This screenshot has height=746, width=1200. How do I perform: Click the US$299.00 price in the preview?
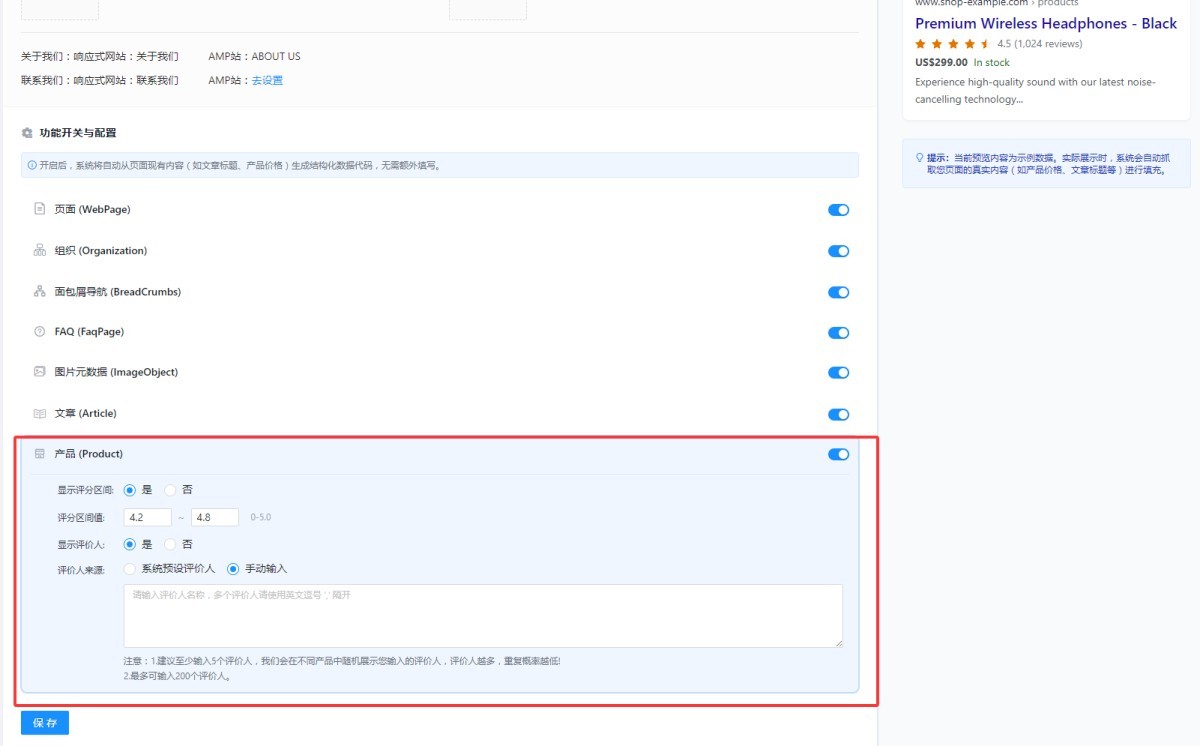click(941, 62)
